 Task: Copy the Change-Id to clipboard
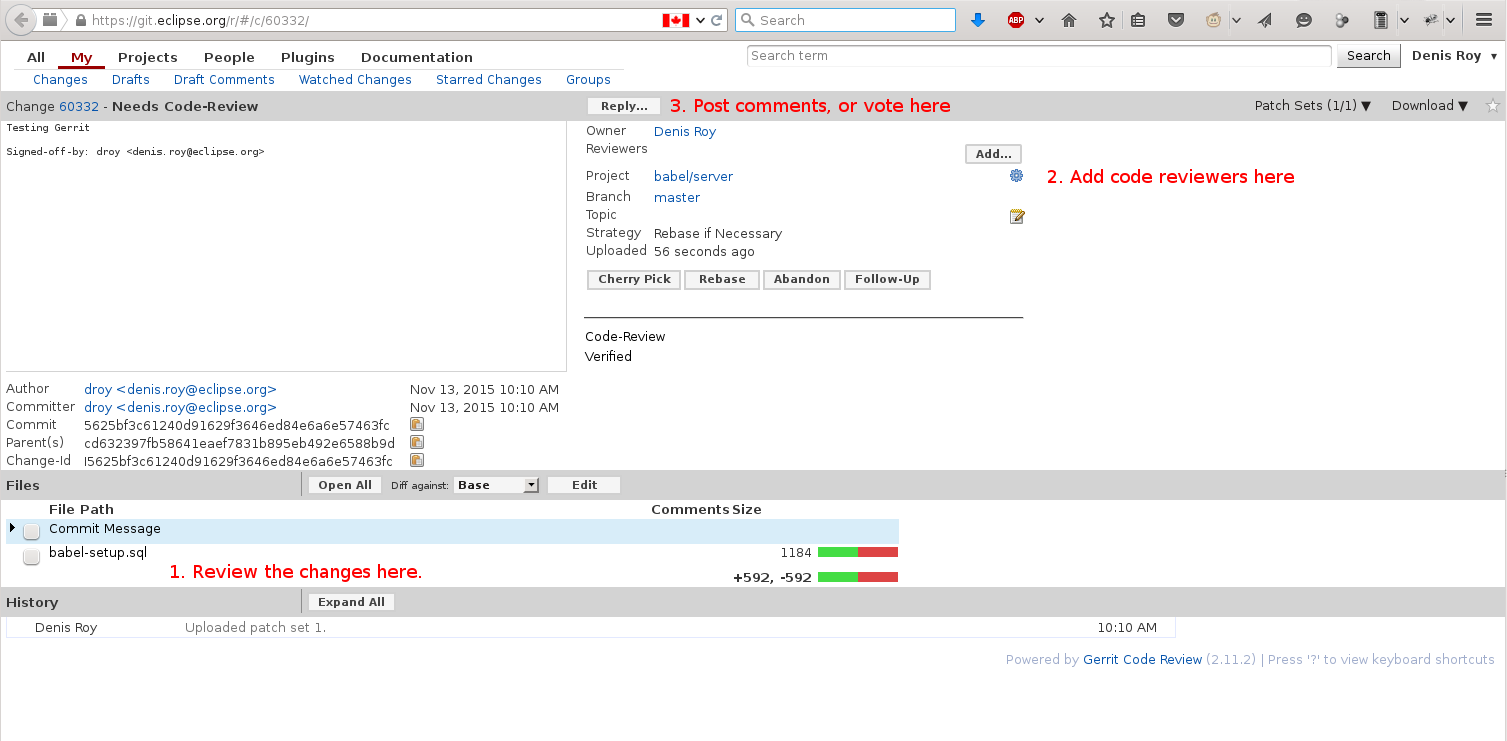pyautogui.click(x=417, y=461)
